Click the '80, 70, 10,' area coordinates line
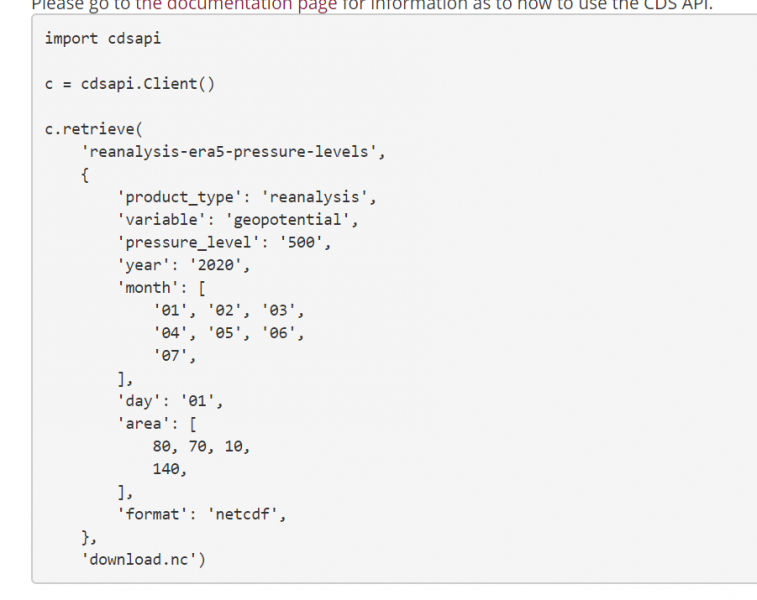This screenshot has width=757, height=600. 201,446
